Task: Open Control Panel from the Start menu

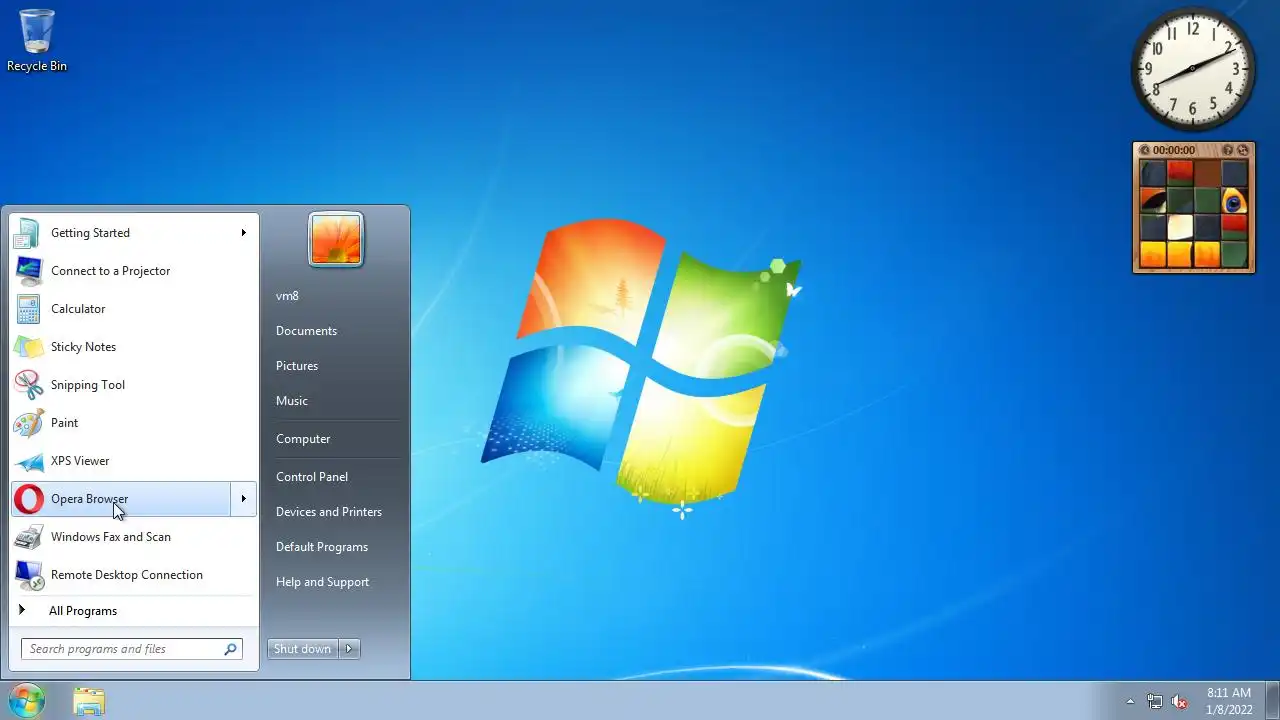Action: (312, 477)
